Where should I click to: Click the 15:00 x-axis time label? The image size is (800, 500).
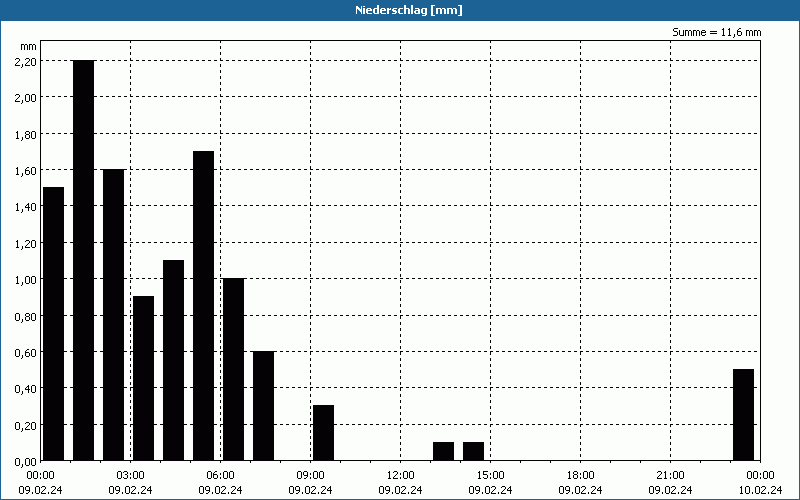[490, 476]
